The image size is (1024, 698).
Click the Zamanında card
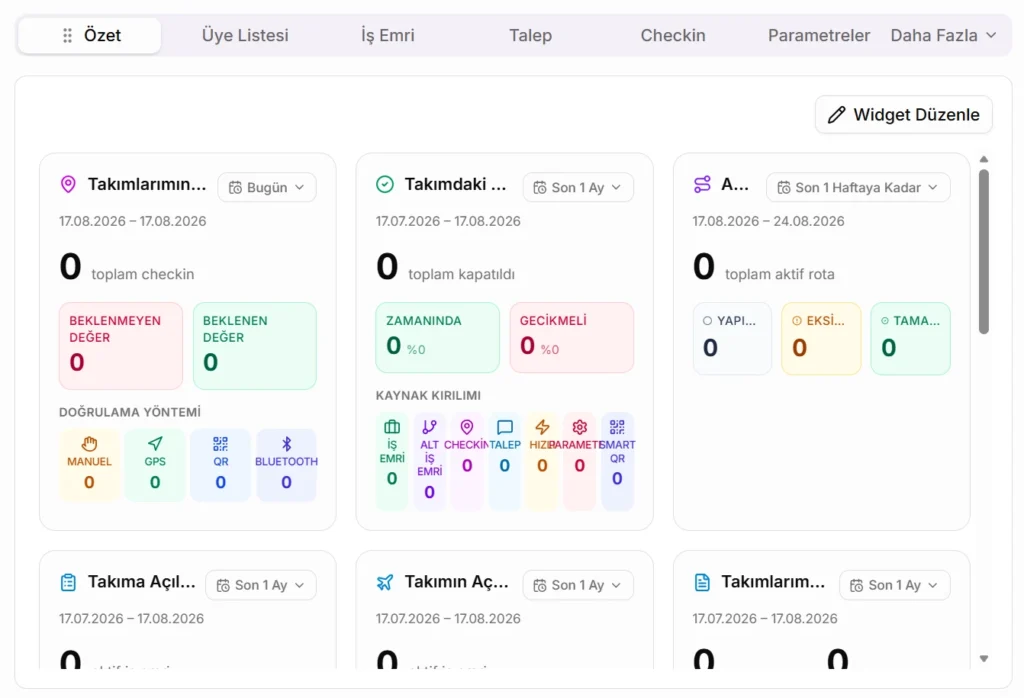[438, 338]
